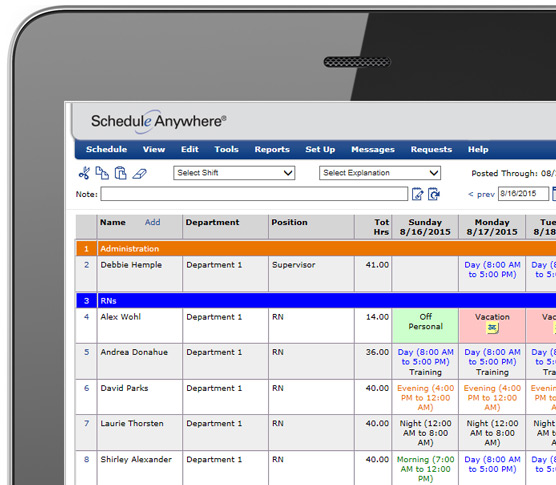Select the Administration group row
The width and height of the screenshot is (556, 485).
[x=316, y=249]
